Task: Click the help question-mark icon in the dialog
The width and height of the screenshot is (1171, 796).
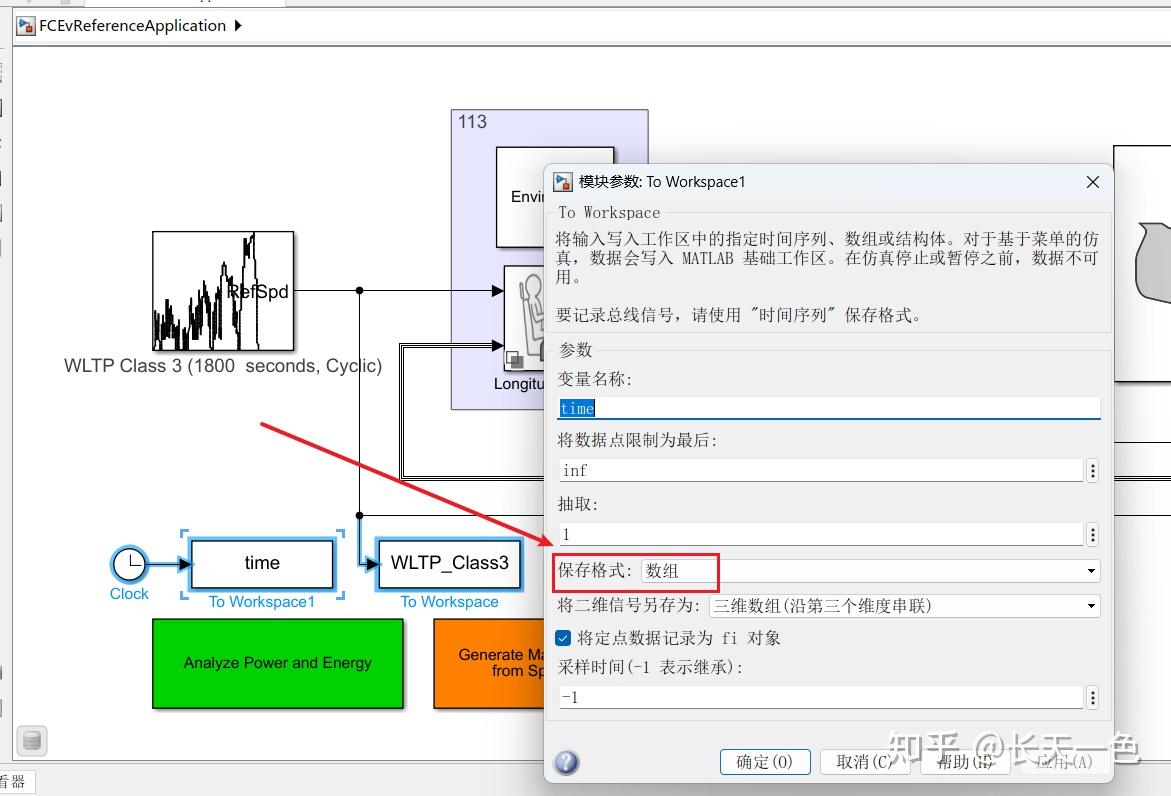Action: [566, 762]
